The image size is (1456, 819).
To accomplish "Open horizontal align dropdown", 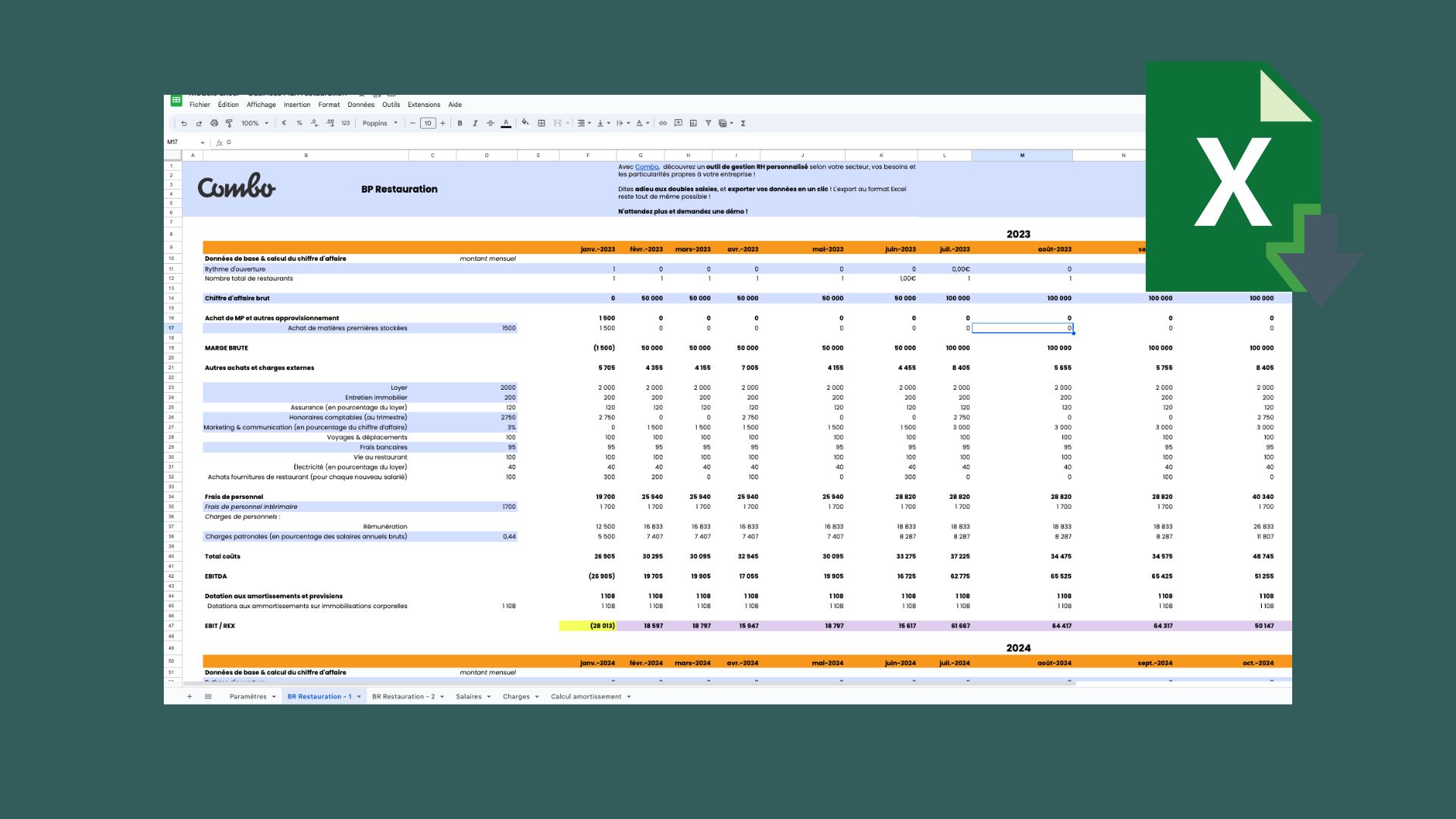I will 584,123.
